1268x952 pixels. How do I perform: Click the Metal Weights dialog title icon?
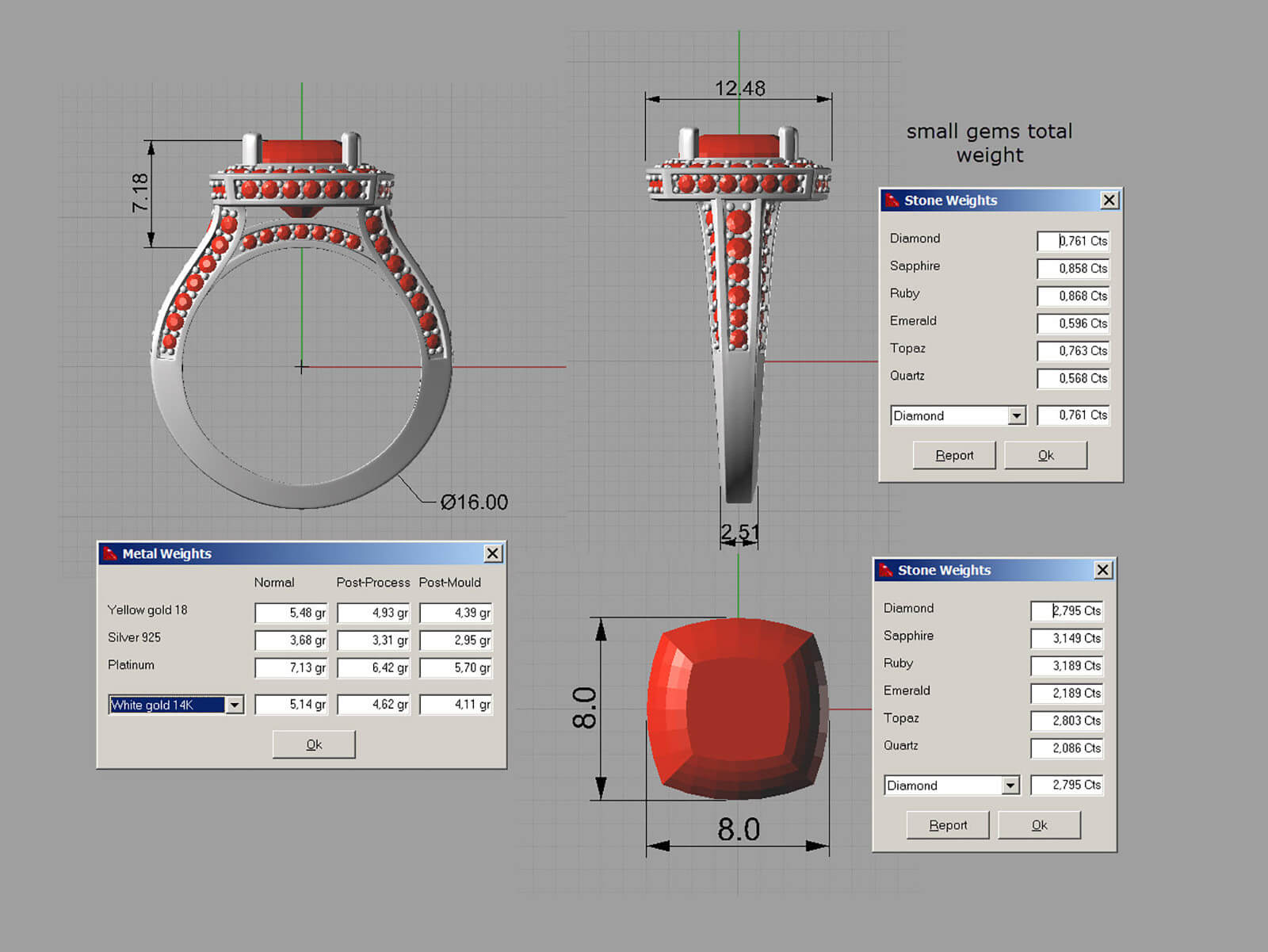point(110,553)
